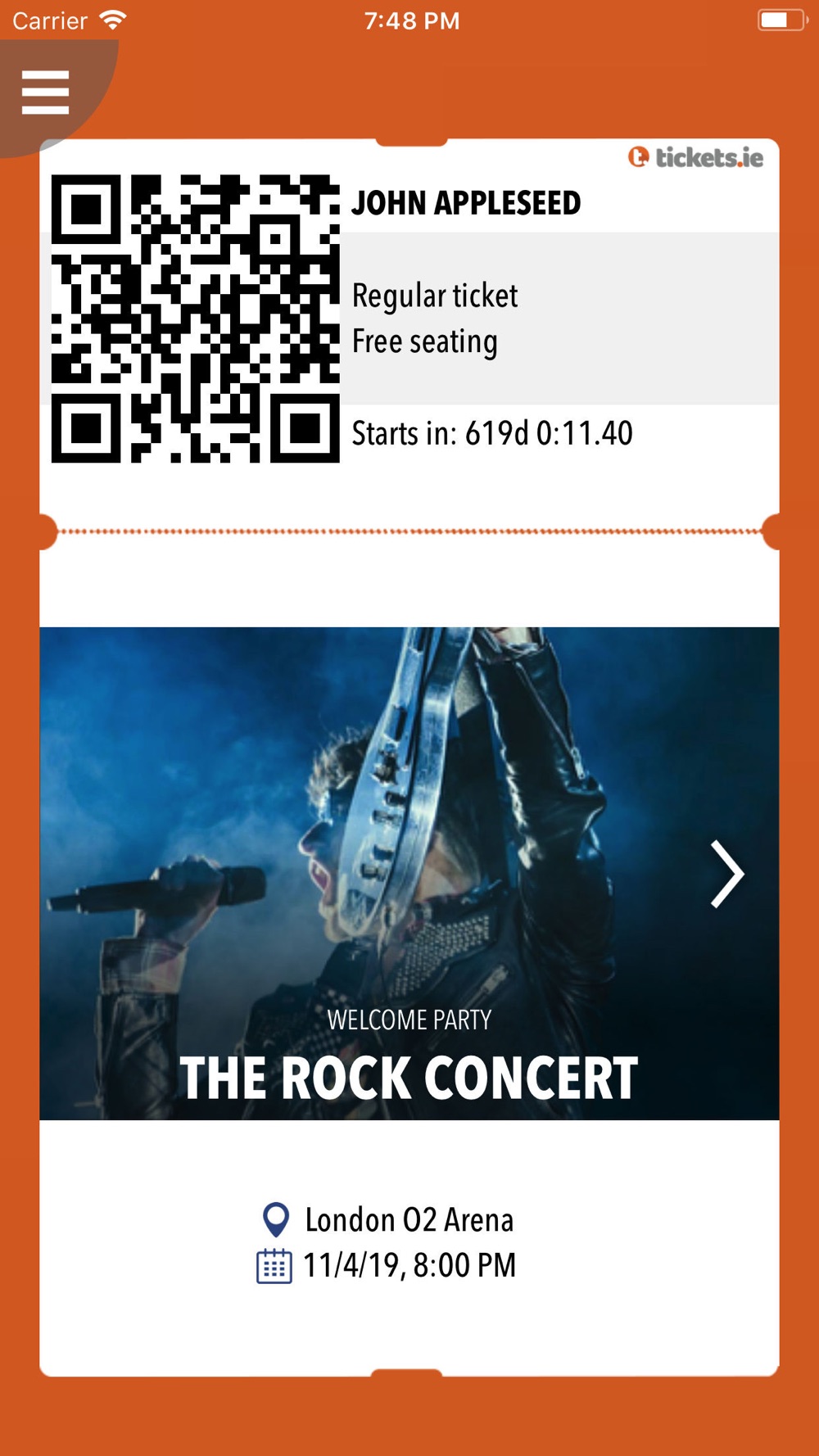Viewport: 819px width, 1456px height.
Task: Tap the calendar date icon
Action: pos(274,1266)
